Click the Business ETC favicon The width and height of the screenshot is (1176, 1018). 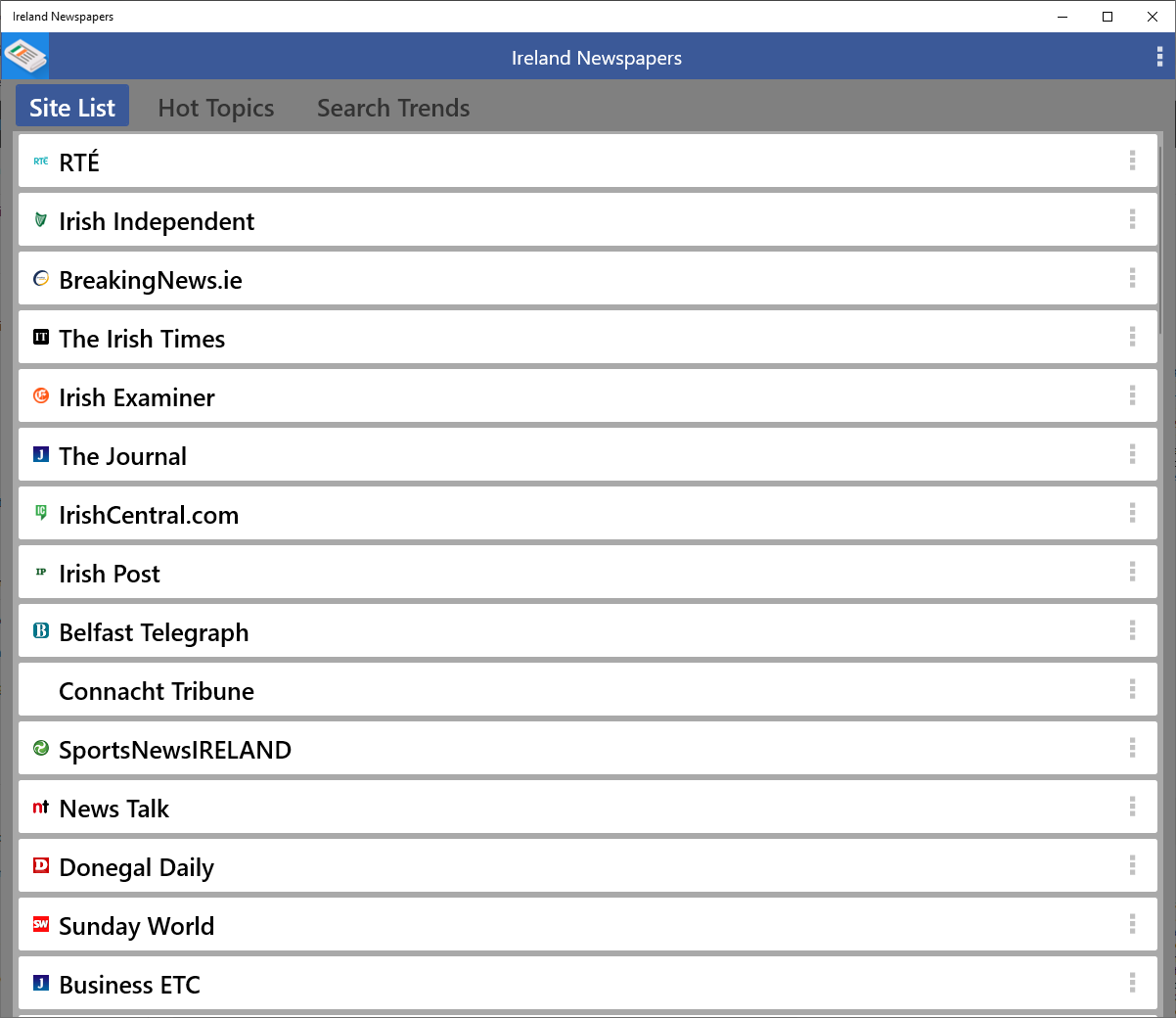coord(41,983)
